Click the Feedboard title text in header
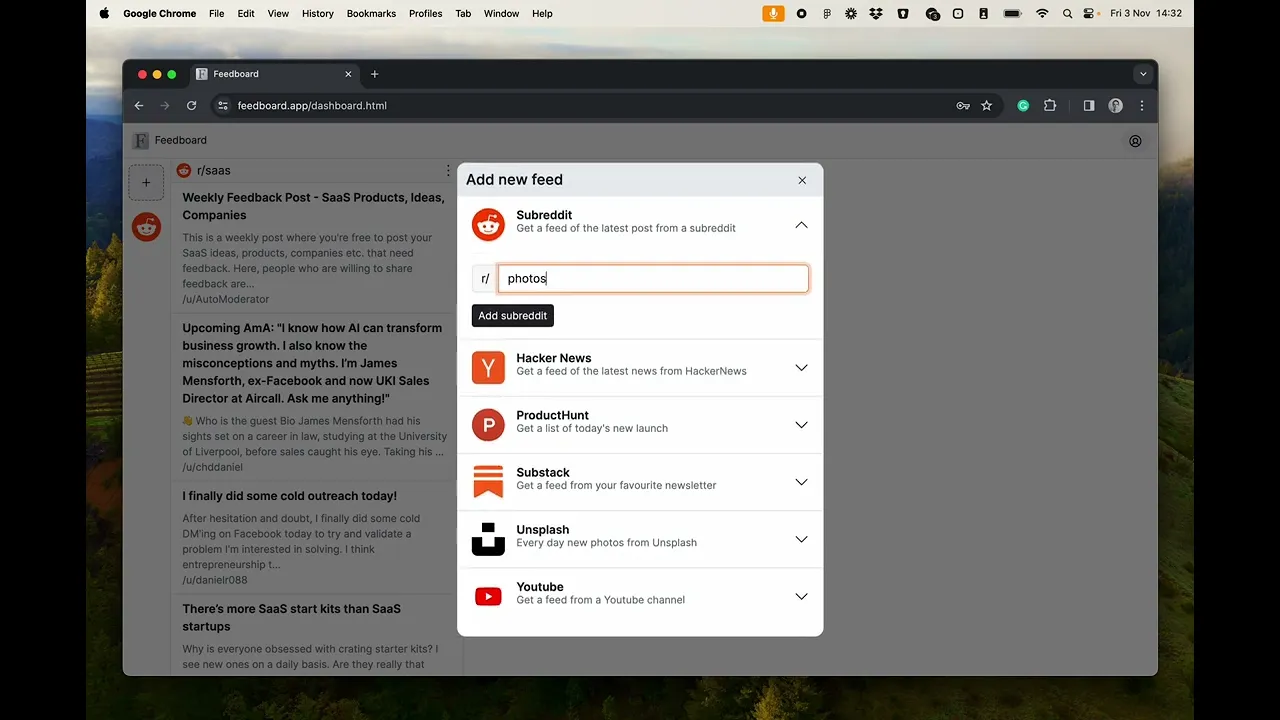Viewport: 1280px width, 720px height. [180, 140]
